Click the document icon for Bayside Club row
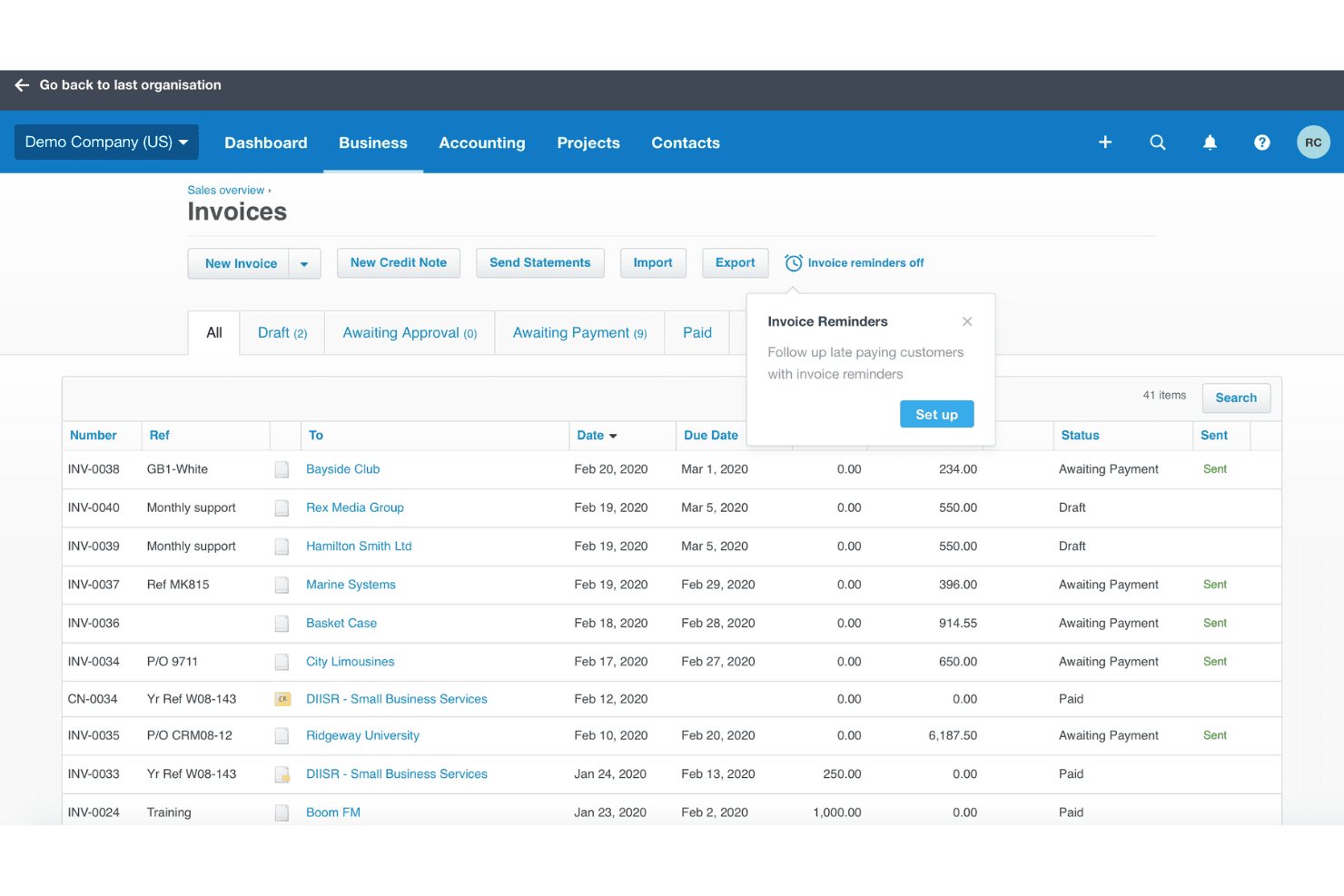Viewport: 1344px width, 896px height. coord(282,469)
